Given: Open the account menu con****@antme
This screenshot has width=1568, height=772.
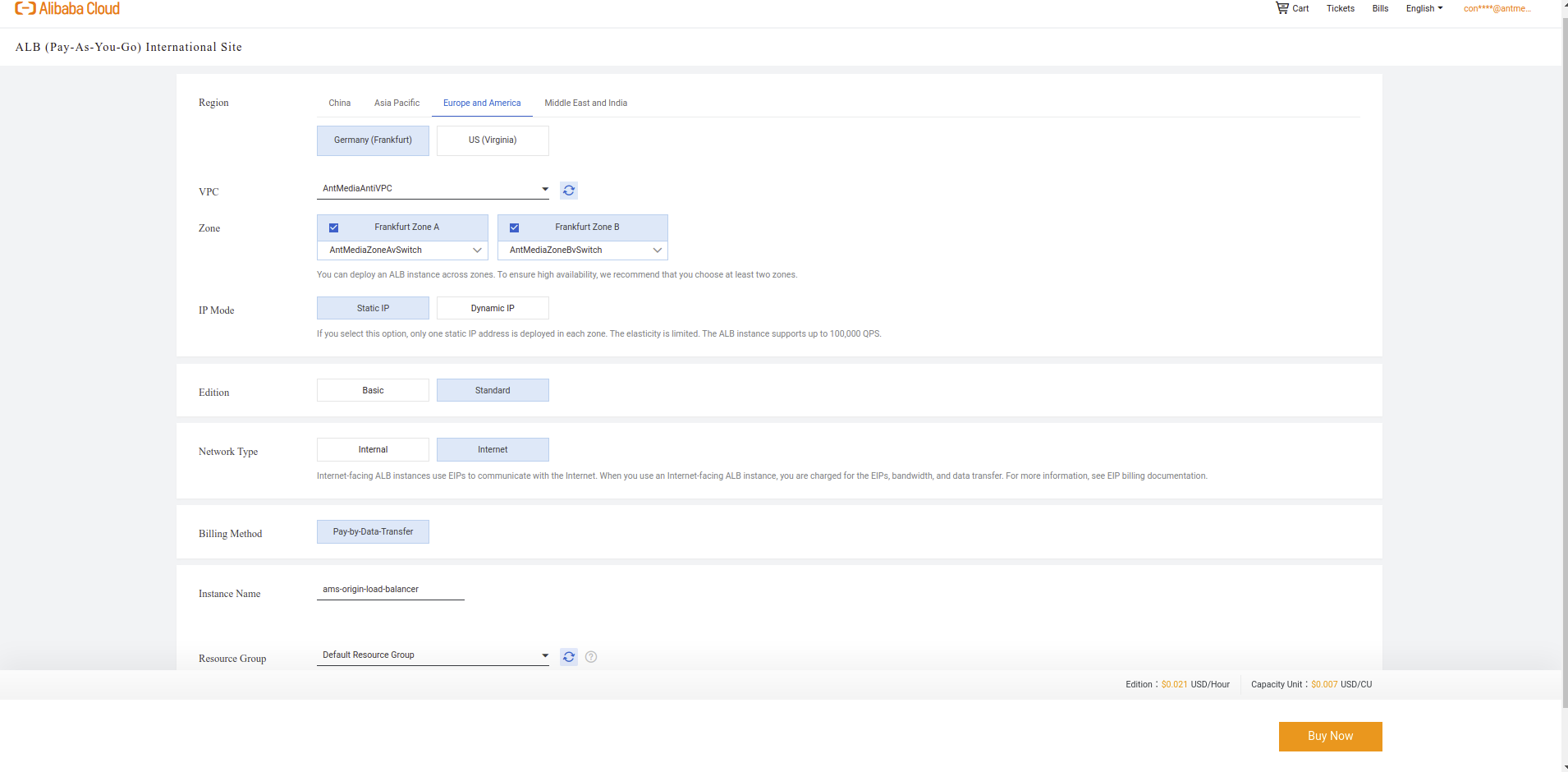Looking at the screenshot, I should [1497, 8].
